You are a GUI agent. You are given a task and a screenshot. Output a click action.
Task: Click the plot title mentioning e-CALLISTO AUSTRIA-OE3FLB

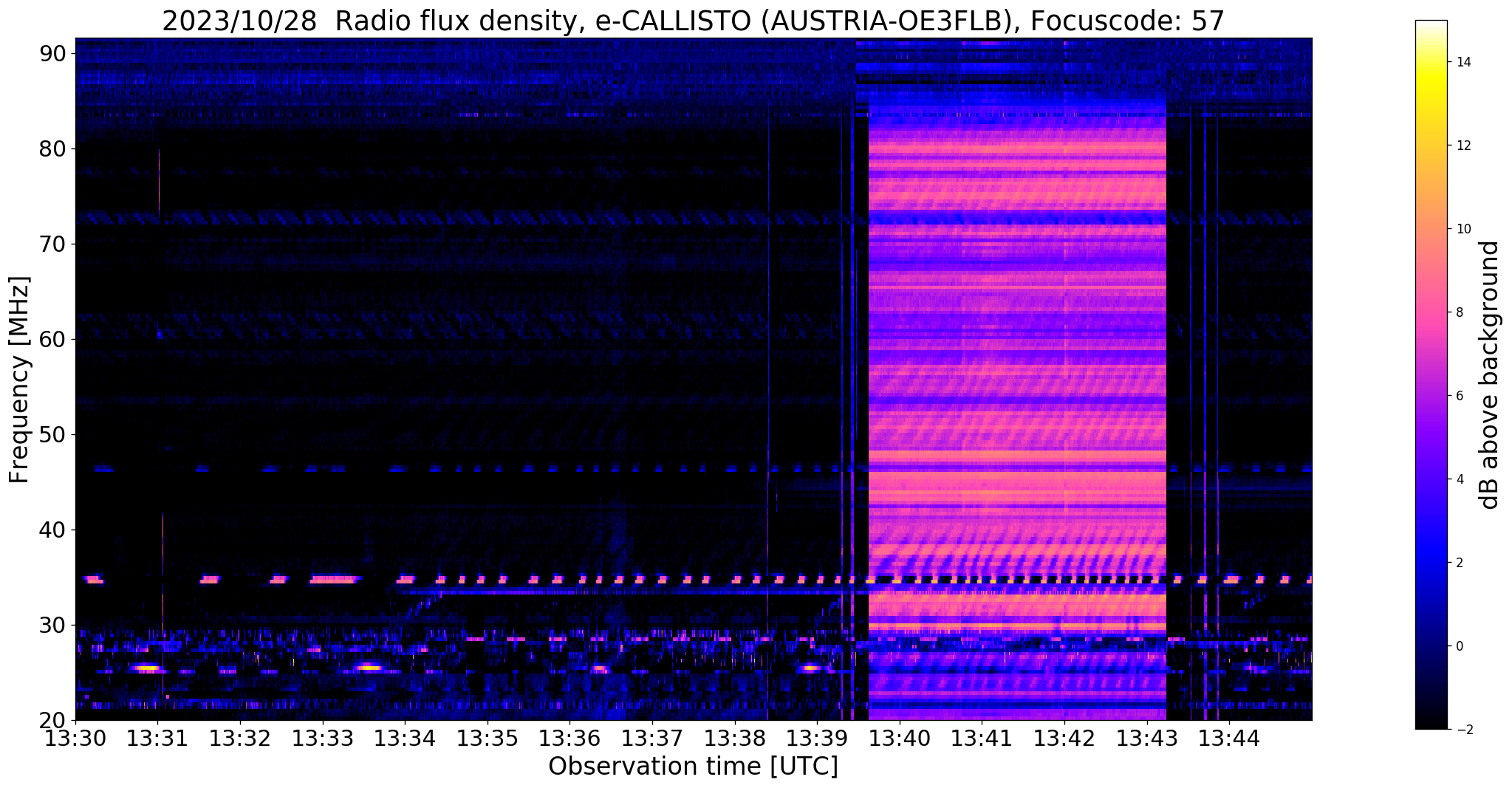(694, 21)
